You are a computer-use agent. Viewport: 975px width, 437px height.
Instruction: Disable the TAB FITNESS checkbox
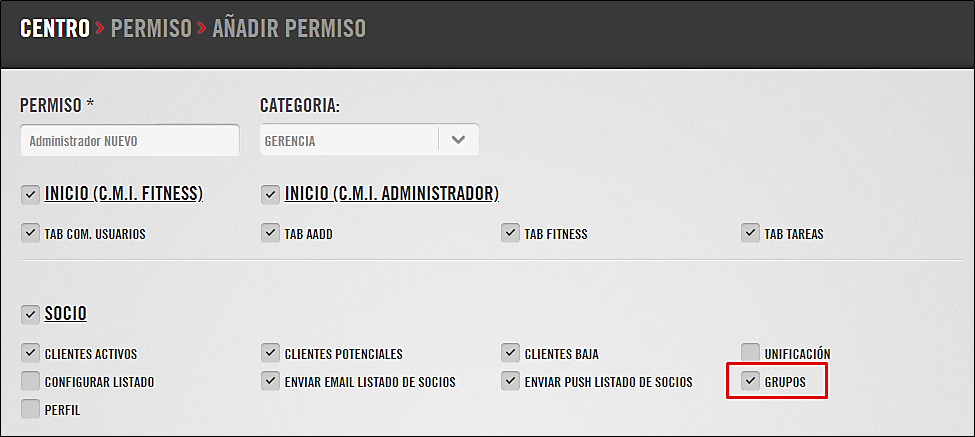(x=511, y=233)
